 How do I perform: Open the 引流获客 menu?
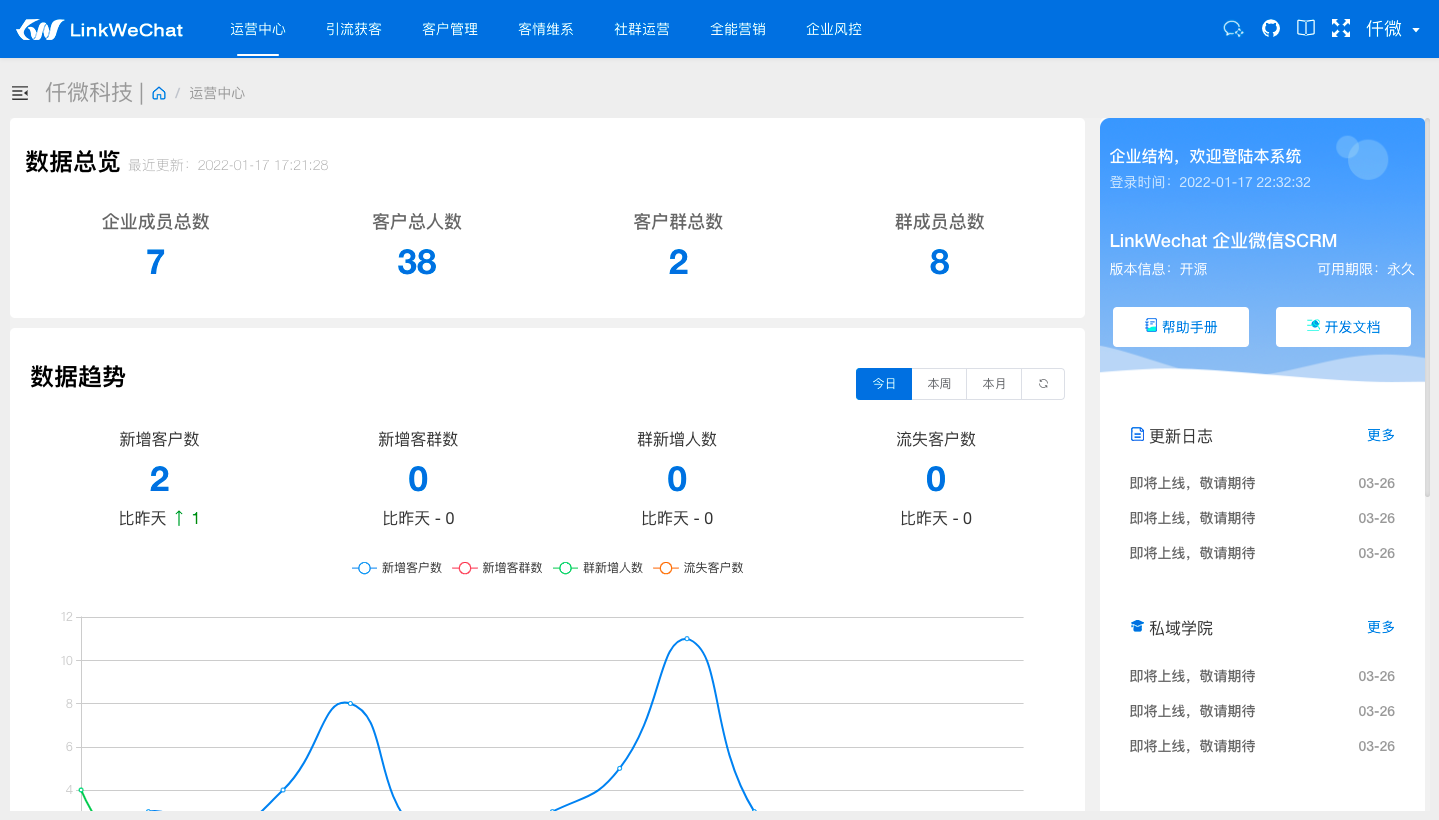pos(354,29)
